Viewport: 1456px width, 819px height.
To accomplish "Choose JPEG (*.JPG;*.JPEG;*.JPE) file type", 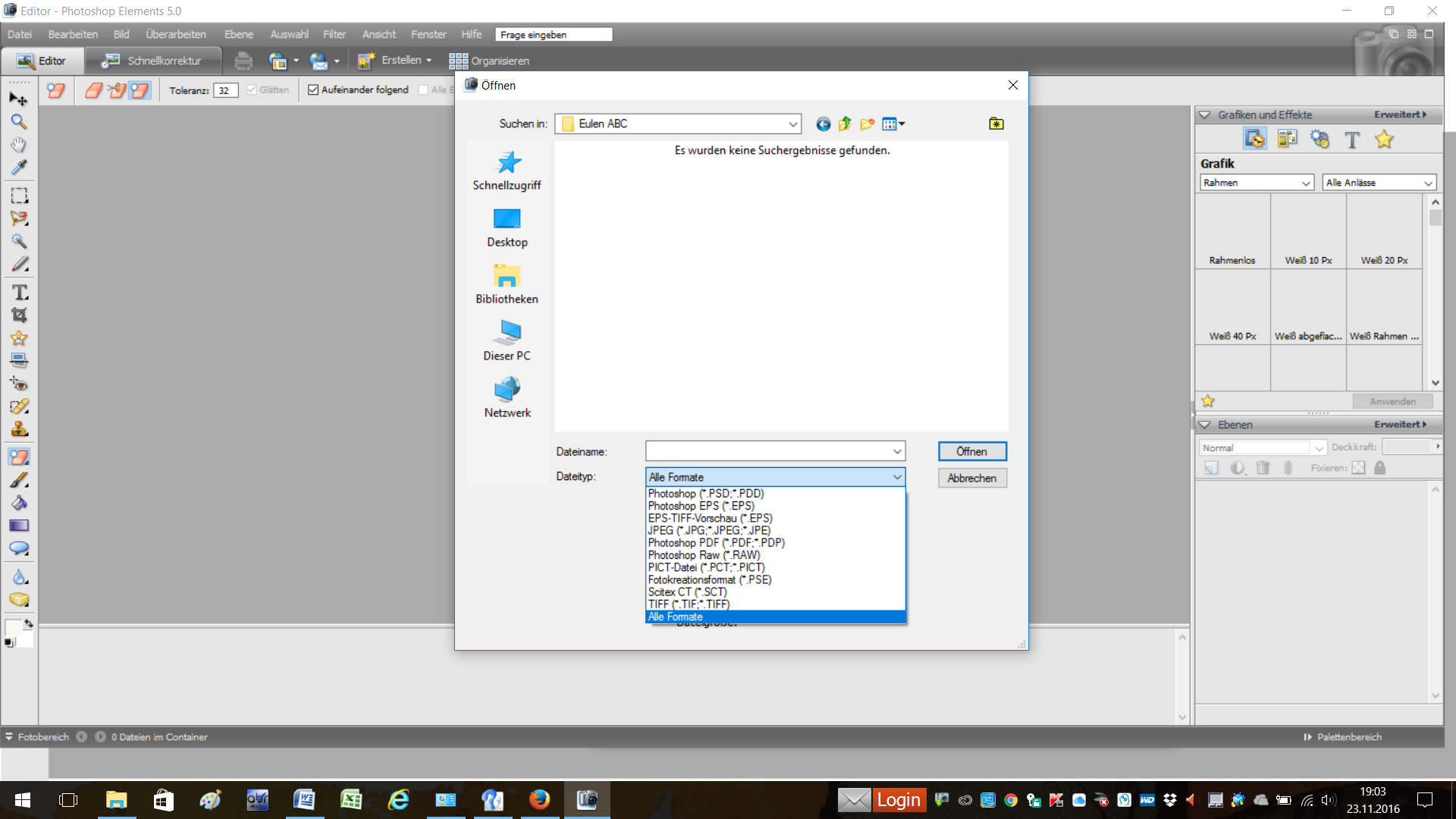I will tap(776, 530).
